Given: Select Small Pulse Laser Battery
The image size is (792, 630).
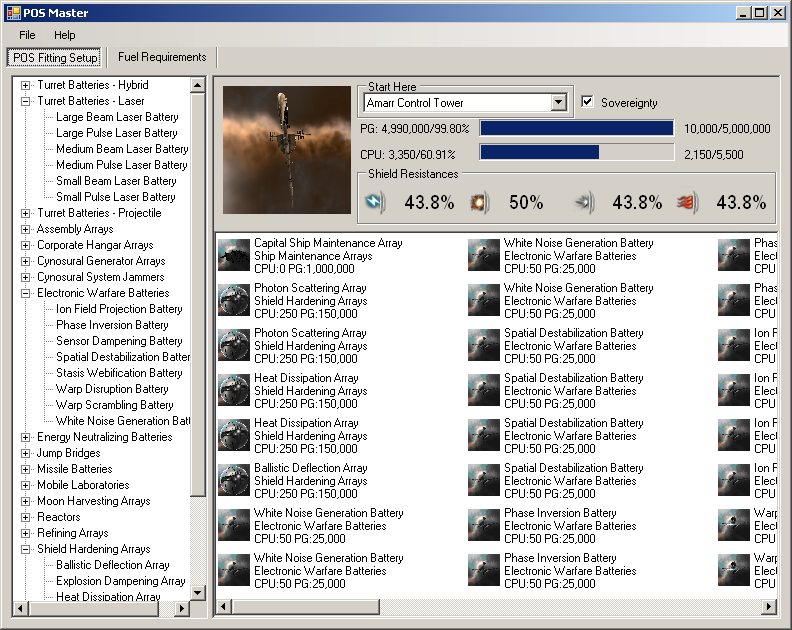Looking at the screenshot, I should pyautogui.click(x=116, y=197).
